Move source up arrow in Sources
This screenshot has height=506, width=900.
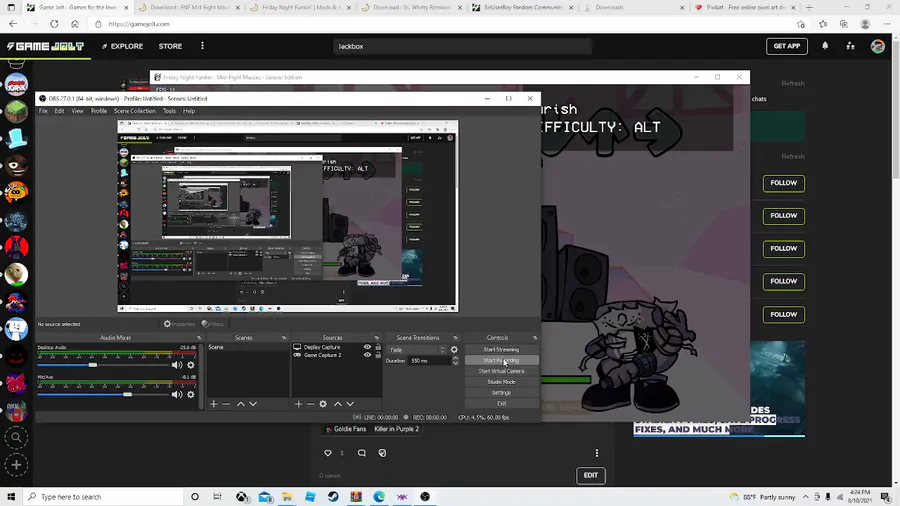[x=338, y=404]
